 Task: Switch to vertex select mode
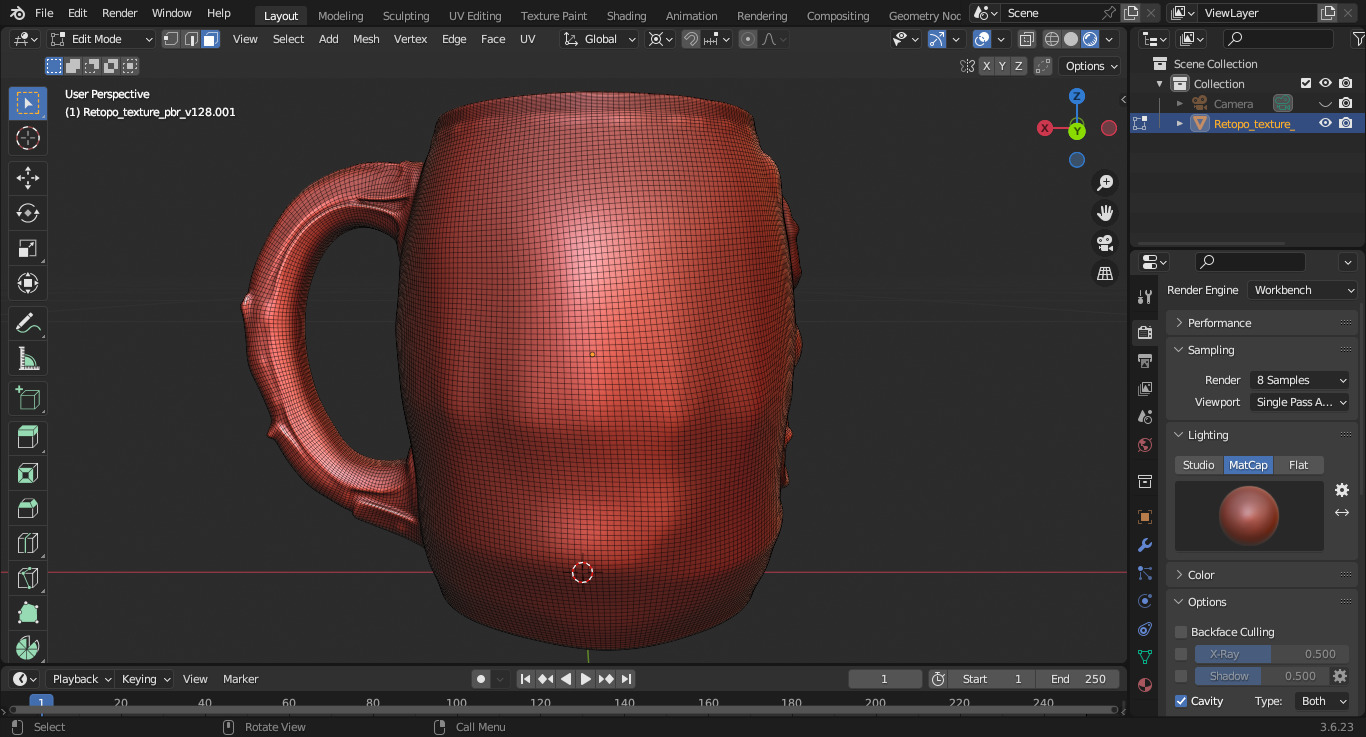click(171, 39)
